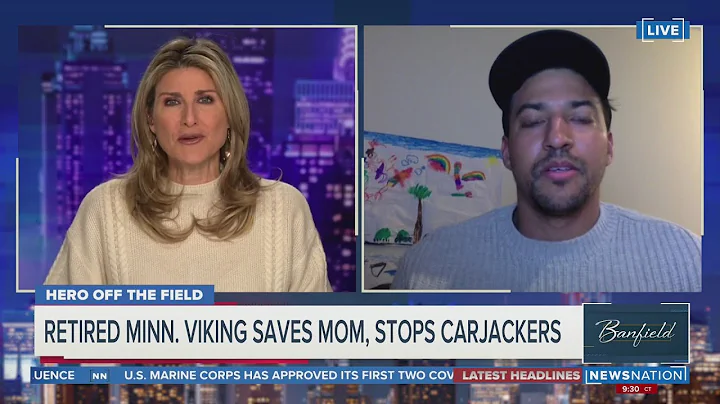
Task: Click the NN ticker separator icon
Action: [x=99, y=376]
